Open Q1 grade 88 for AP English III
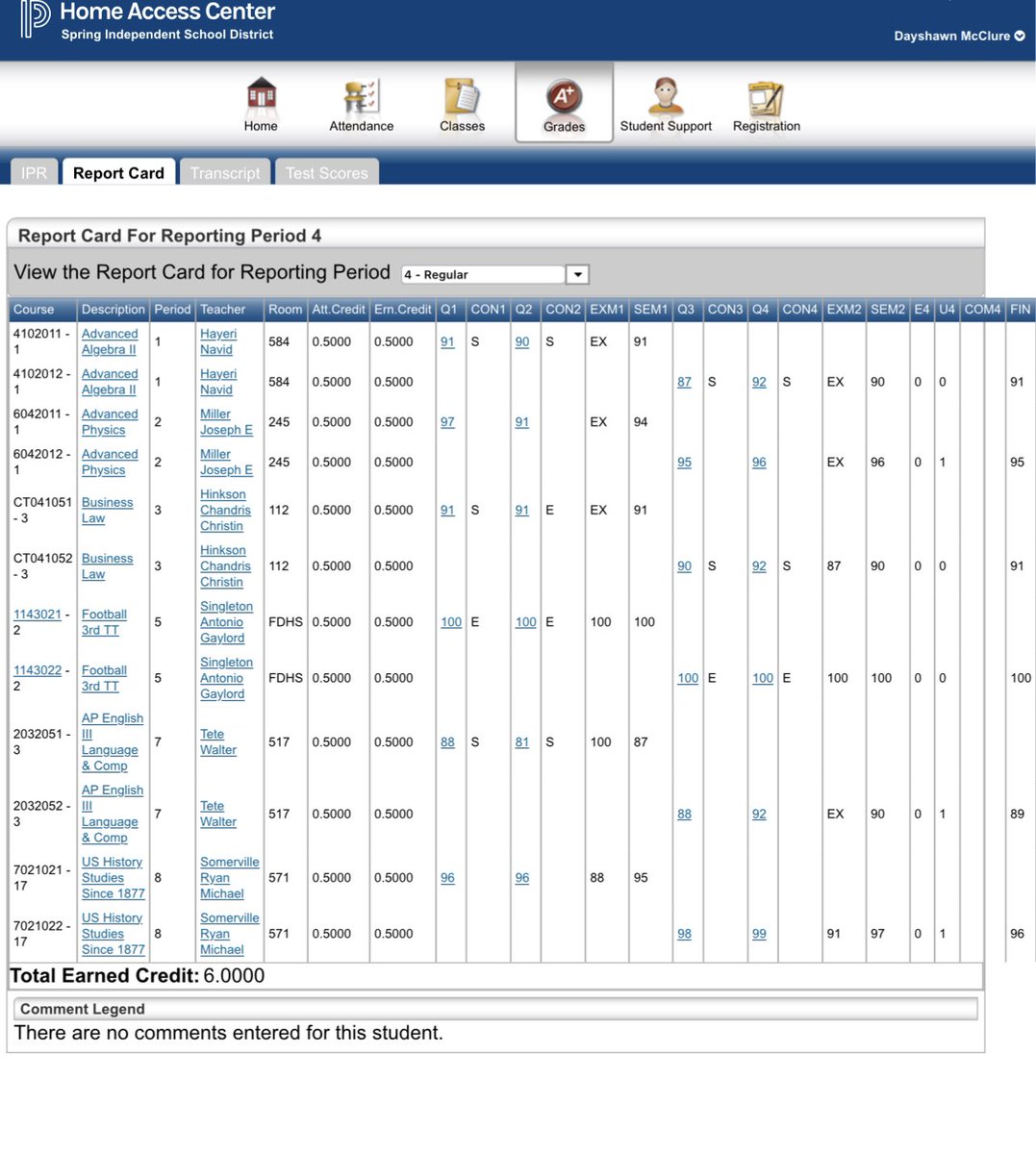 (x=447, y=742)
